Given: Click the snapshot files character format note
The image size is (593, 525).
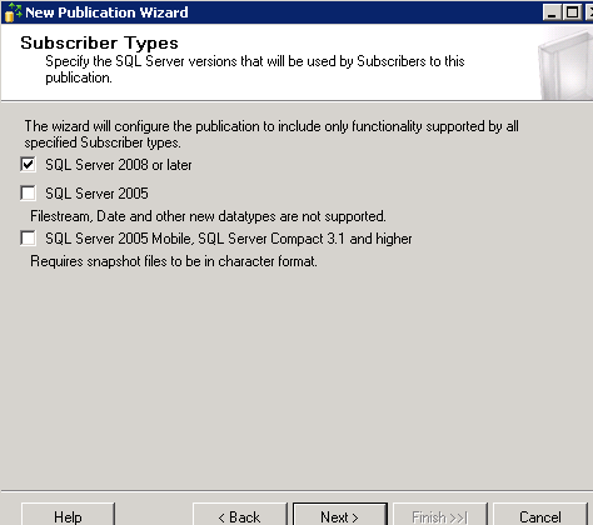Looking at the screenshot, I should (174, 261).
